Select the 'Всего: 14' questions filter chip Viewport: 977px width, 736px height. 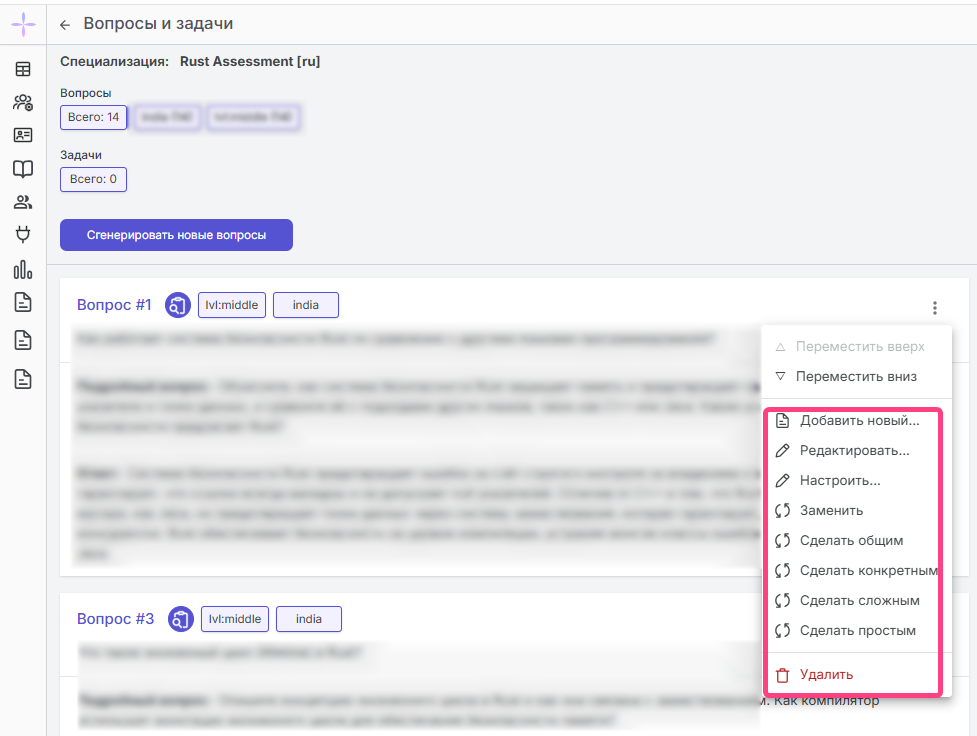[93, 118]
